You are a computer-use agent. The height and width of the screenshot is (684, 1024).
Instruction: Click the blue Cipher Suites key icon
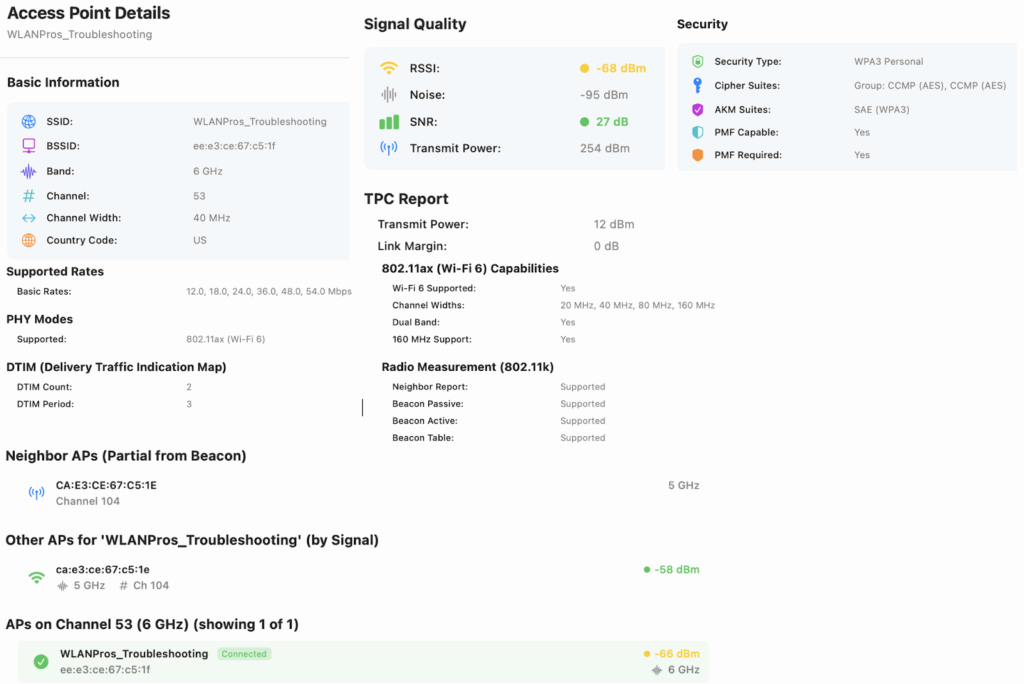(698, 86)
